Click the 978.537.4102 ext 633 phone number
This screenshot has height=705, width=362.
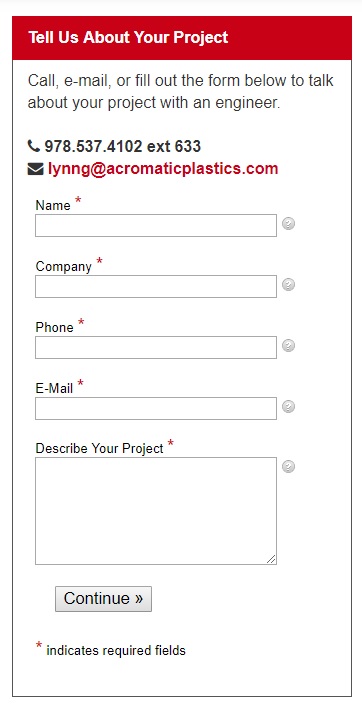[x=122, y=146]
